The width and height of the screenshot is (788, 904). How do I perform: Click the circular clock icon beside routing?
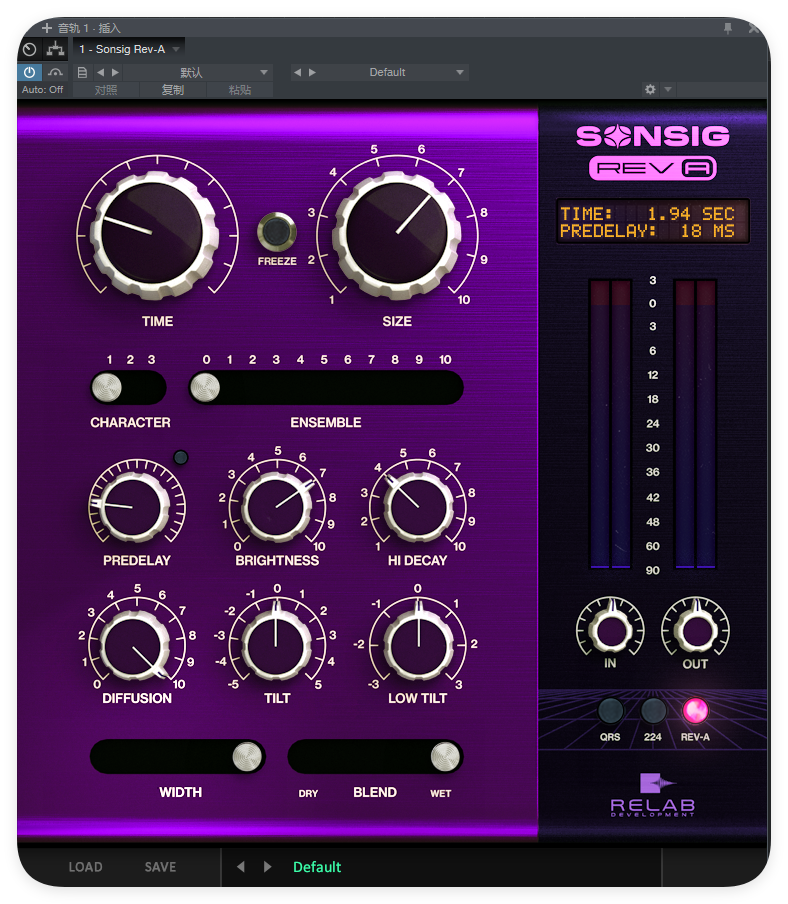[29, 50]
